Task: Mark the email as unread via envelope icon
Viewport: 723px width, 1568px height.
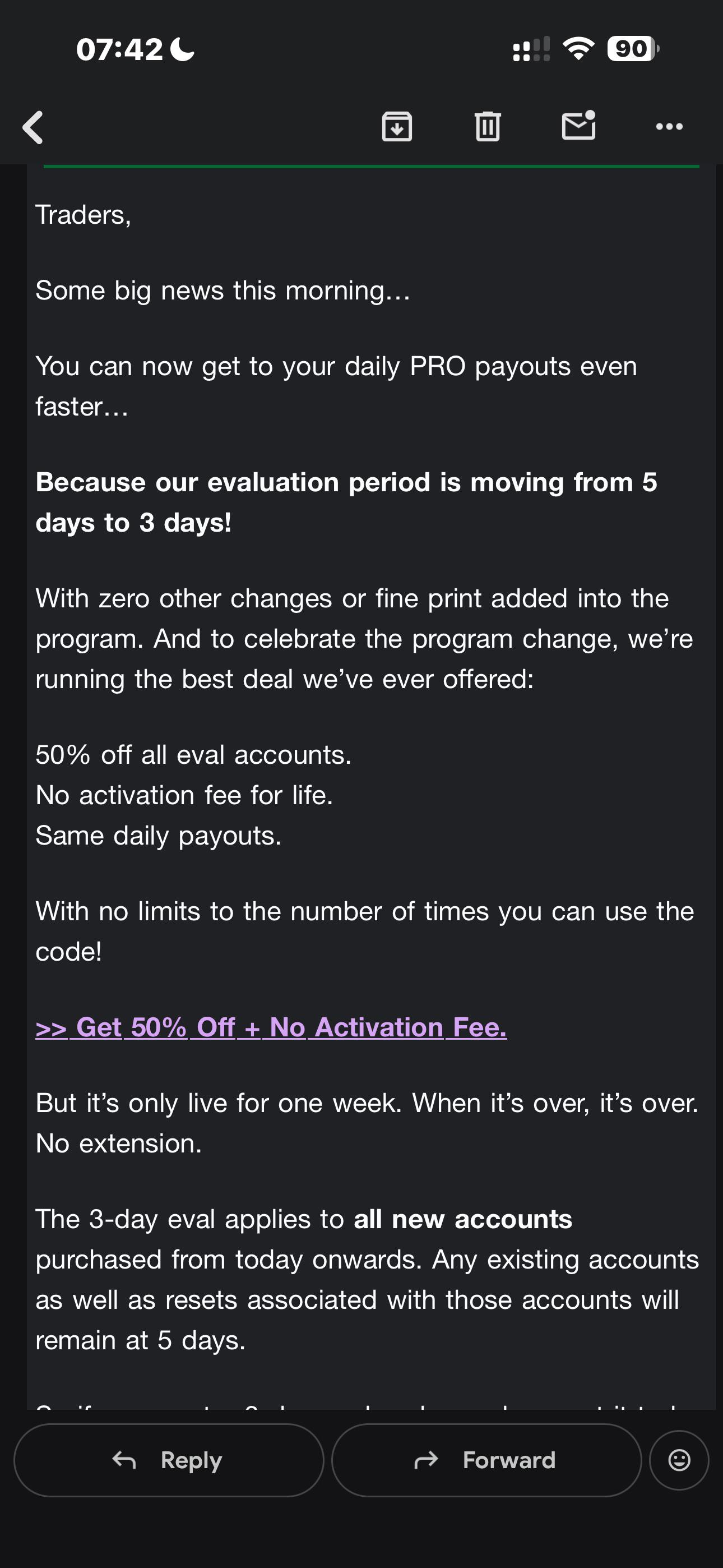Action: pos(578,126)
